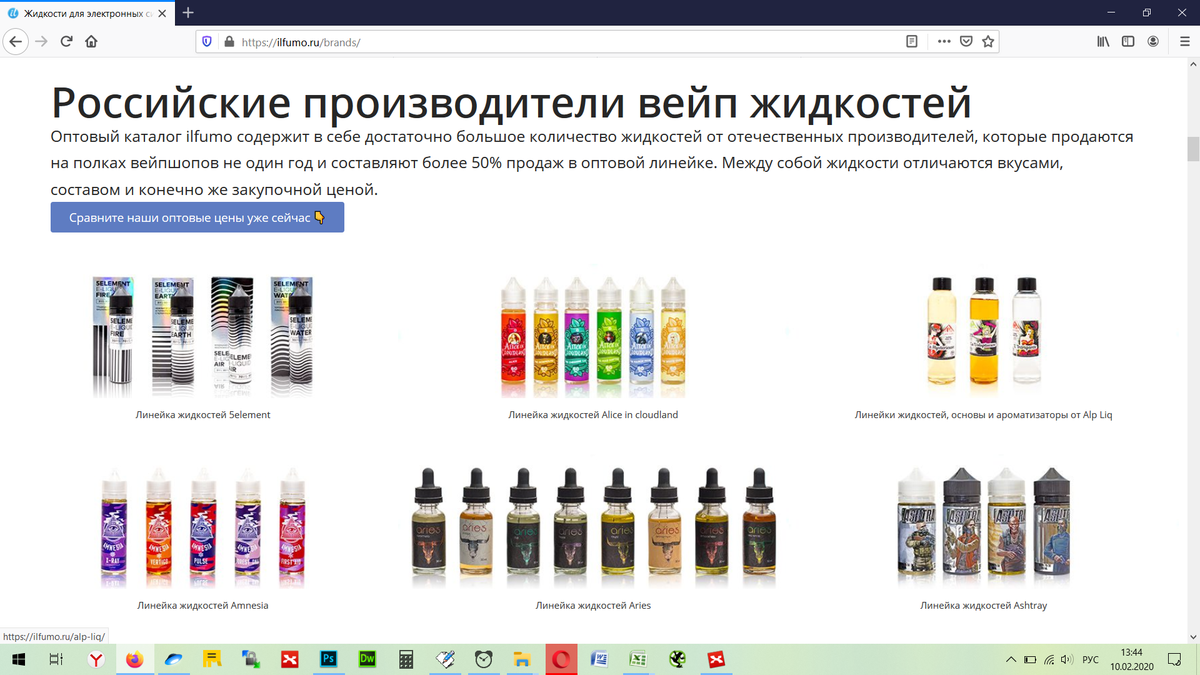Close the ilfumo browser tab
The image size is (1200, 675).
[x=162, y=13]
